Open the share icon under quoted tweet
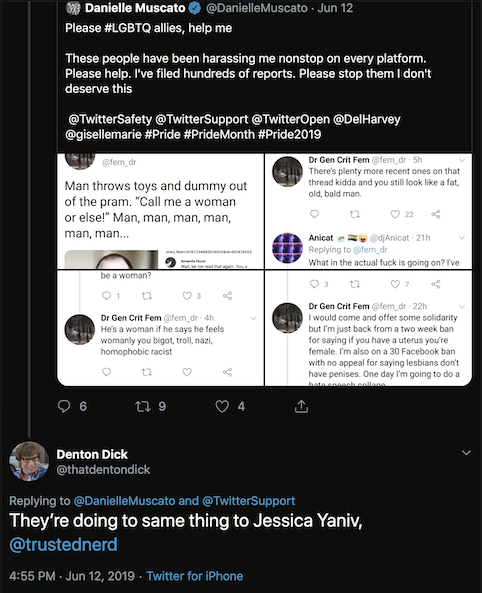Screen dimensions: 482x593 pos(301,407)
